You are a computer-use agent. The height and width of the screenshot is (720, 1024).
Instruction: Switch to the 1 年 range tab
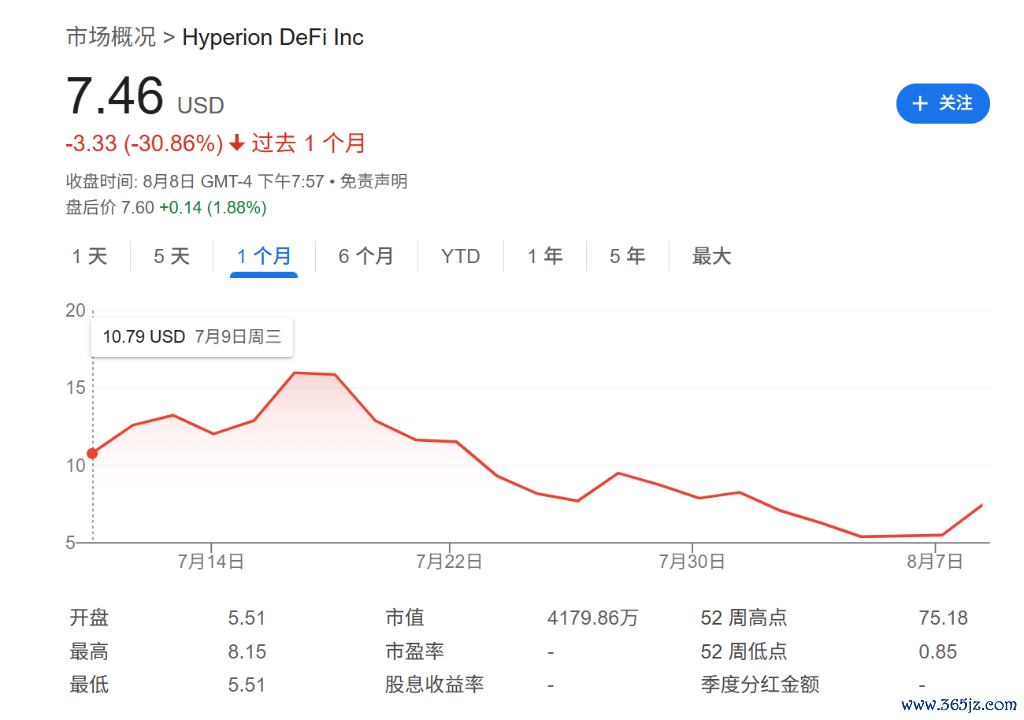(545, 256)
